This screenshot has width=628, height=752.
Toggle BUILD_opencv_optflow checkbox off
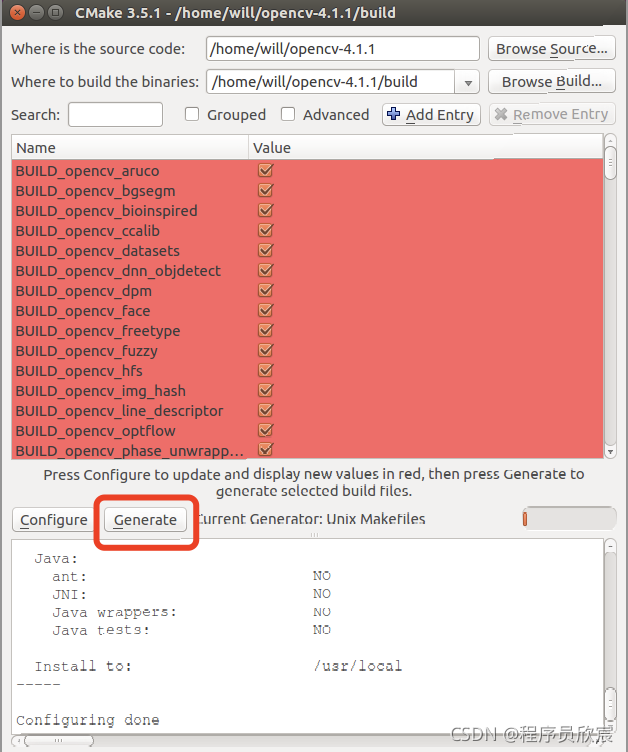point(265,431)
